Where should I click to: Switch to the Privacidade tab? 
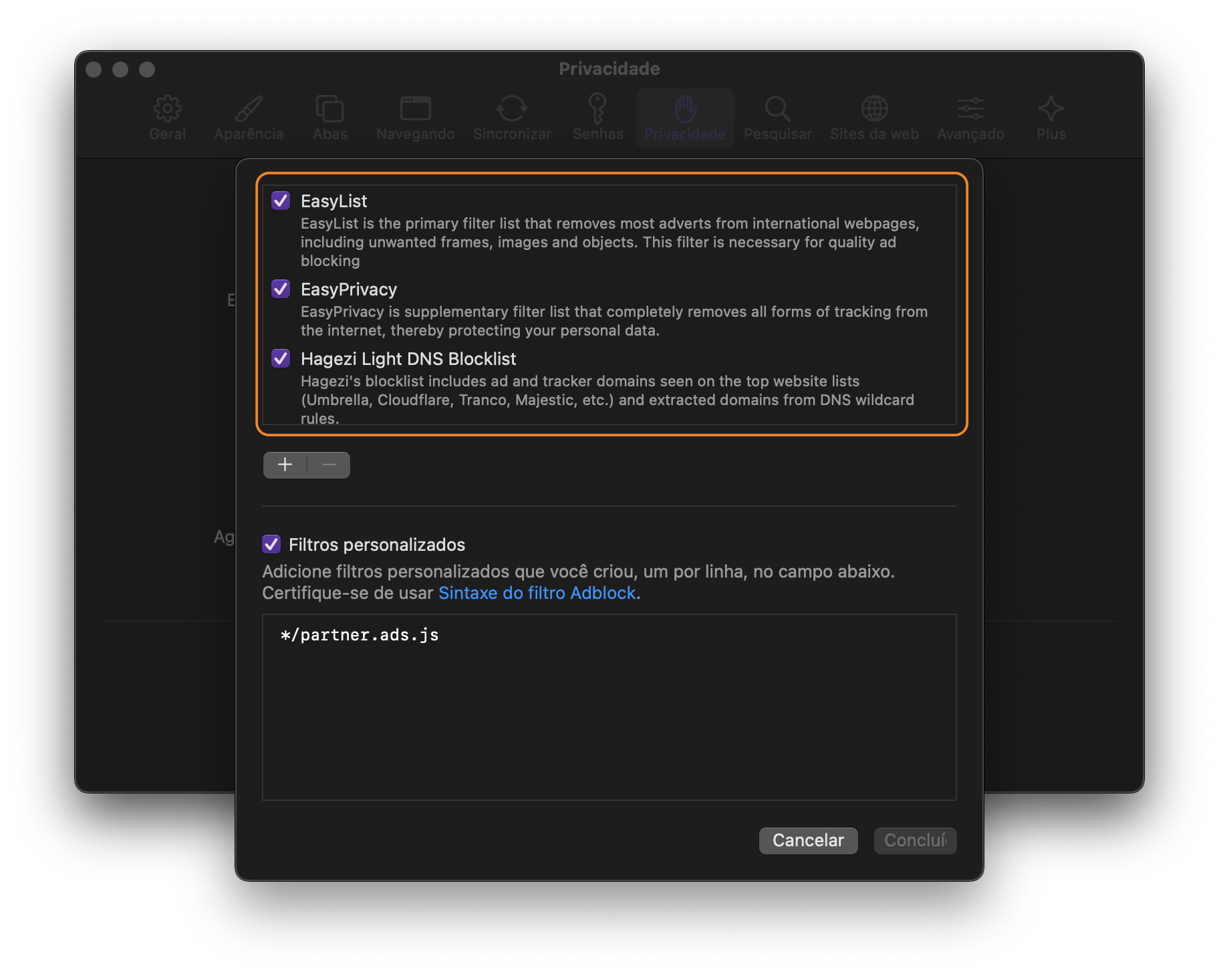point(685,118)
